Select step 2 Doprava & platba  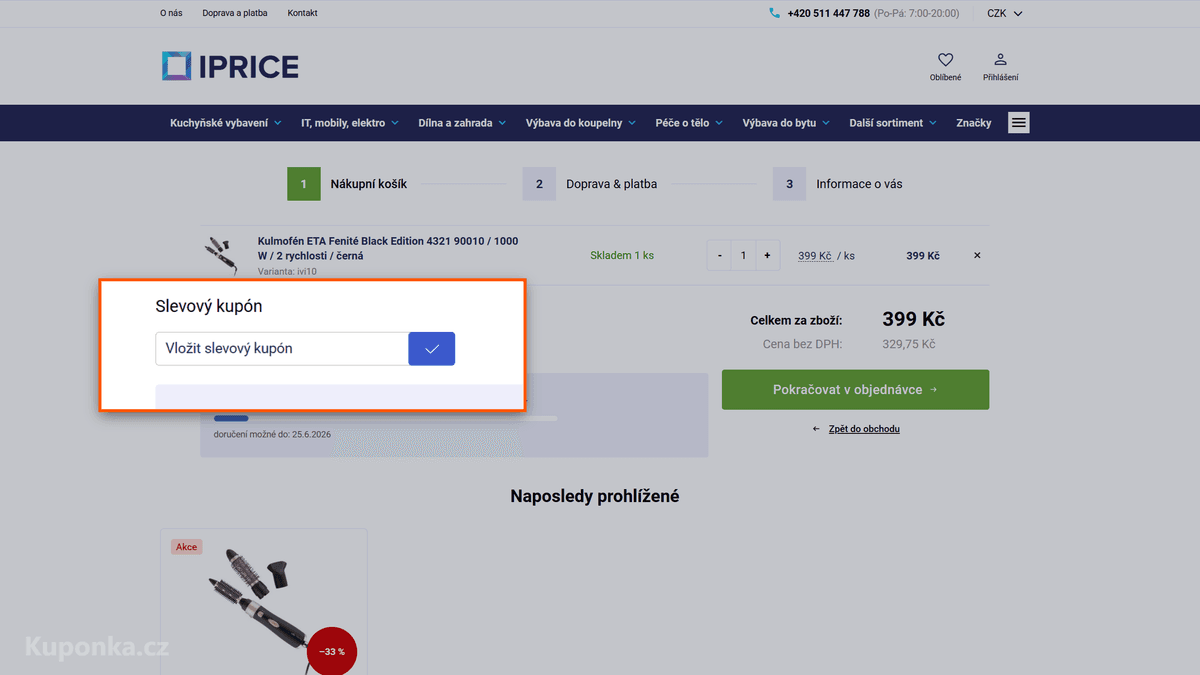[590, 184]
